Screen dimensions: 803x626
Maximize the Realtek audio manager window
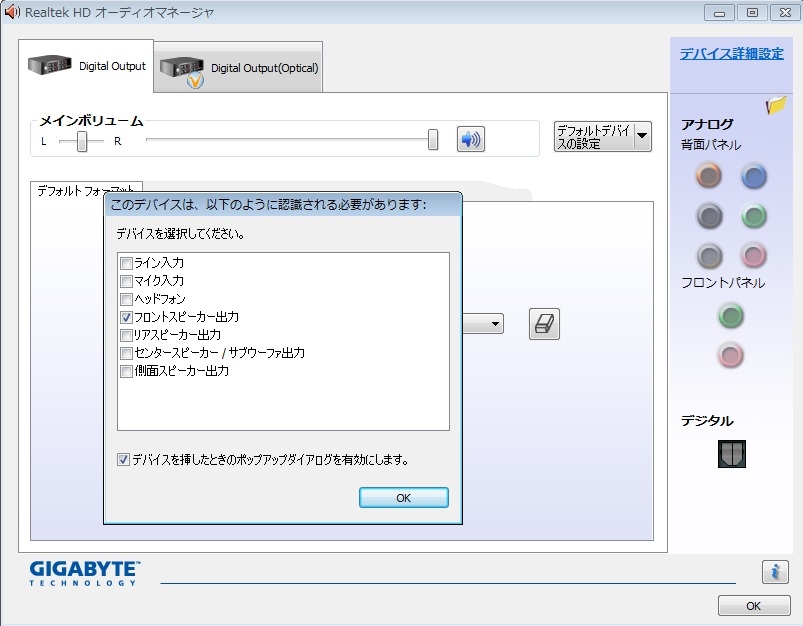(752, 12)
